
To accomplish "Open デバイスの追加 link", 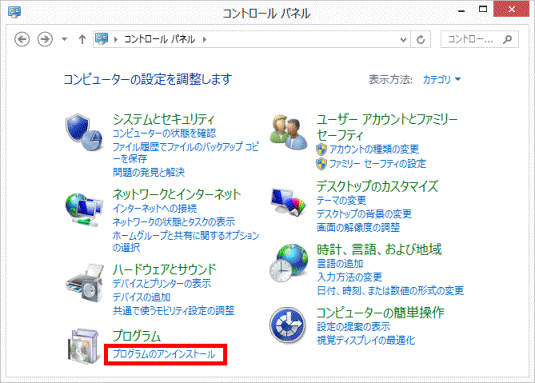I will point(141,297).
